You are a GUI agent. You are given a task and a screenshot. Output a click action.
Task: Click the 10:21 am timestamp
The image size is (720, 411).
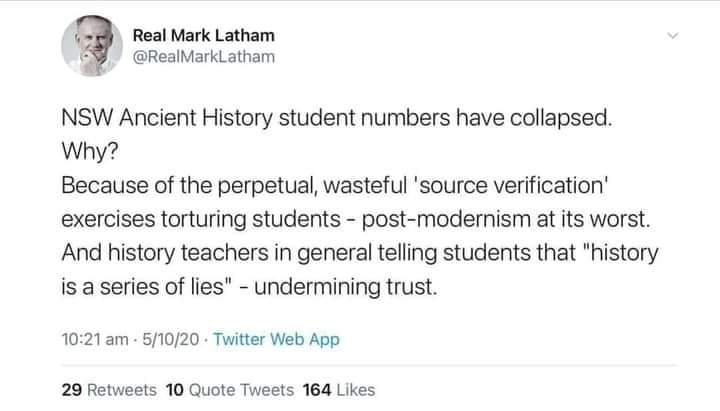[x=92, y=340]
